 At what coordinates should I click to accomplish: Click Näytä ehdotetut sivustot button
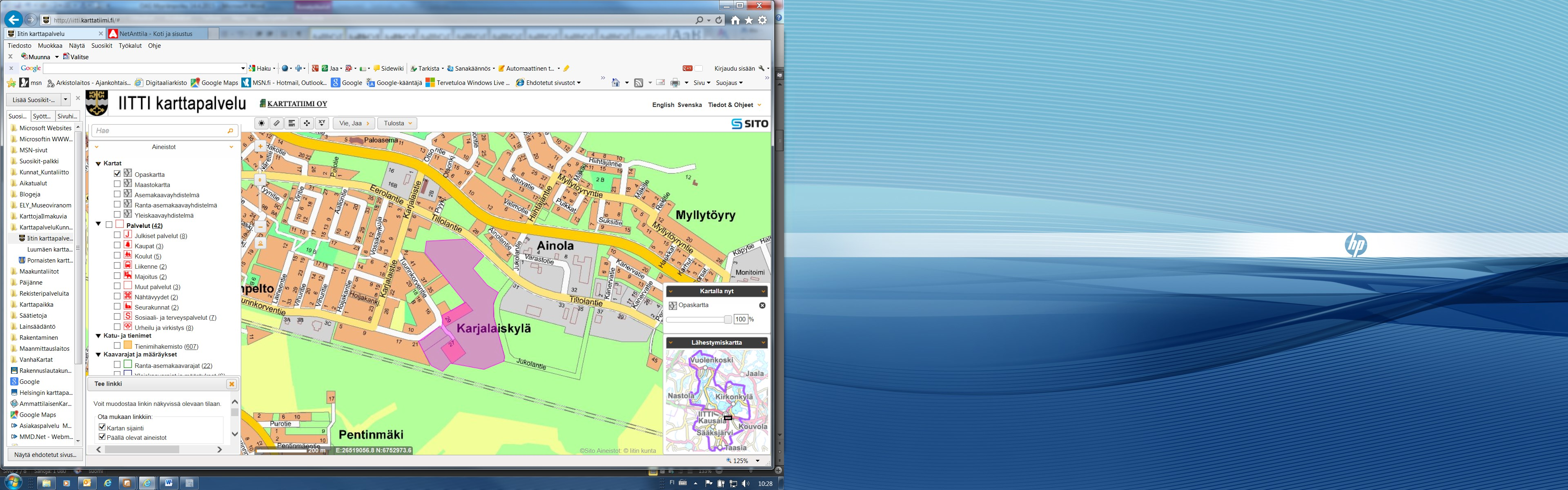45,455
